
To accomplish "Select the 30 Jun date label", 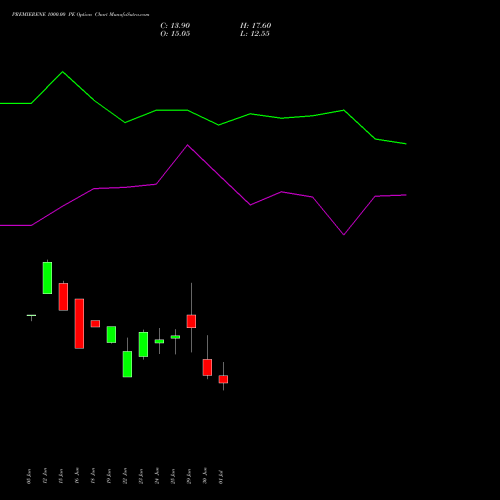I will pos(205,476).
